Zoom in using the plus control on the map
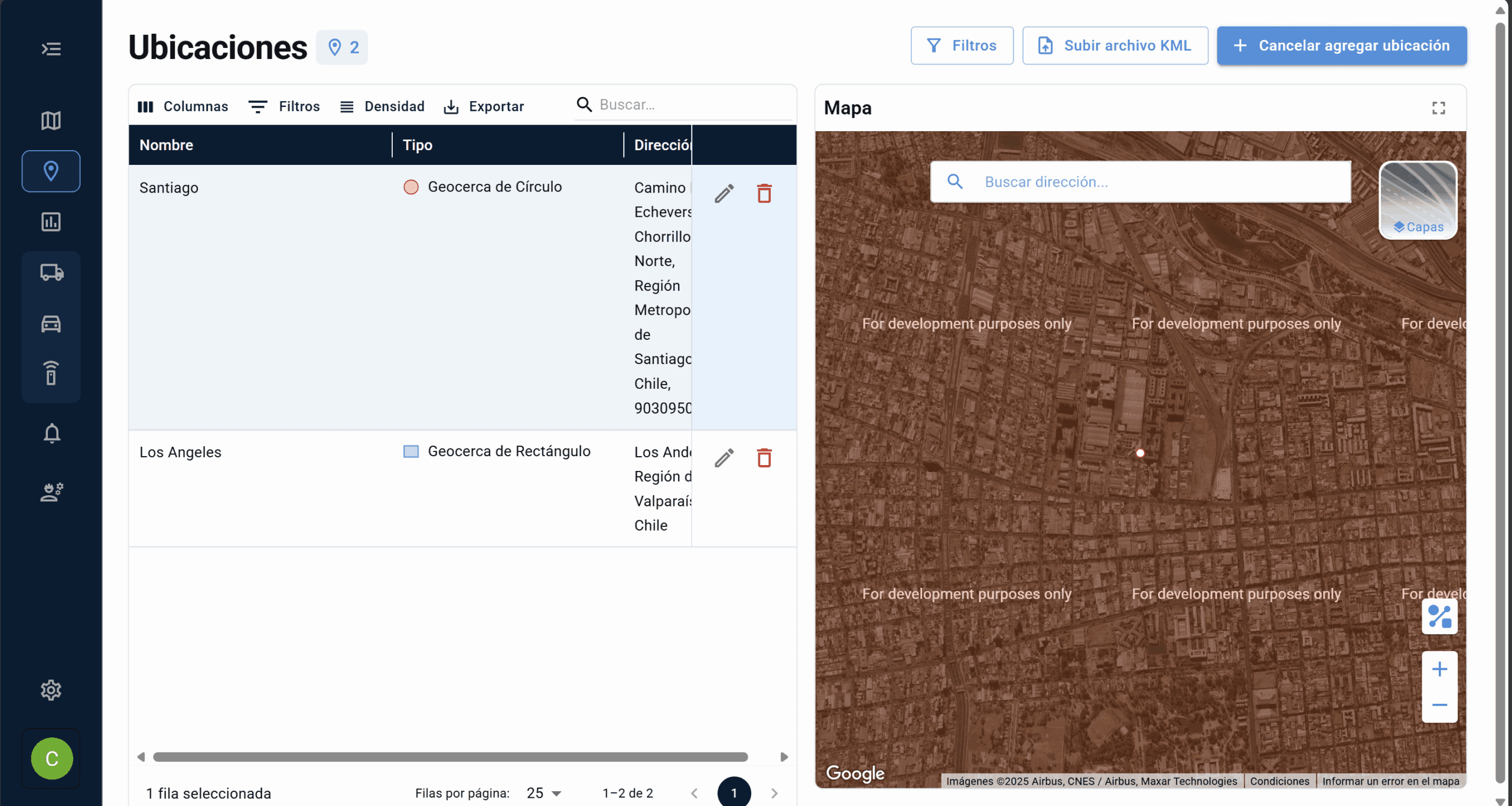The image size is (1512, 806). 1439,669
